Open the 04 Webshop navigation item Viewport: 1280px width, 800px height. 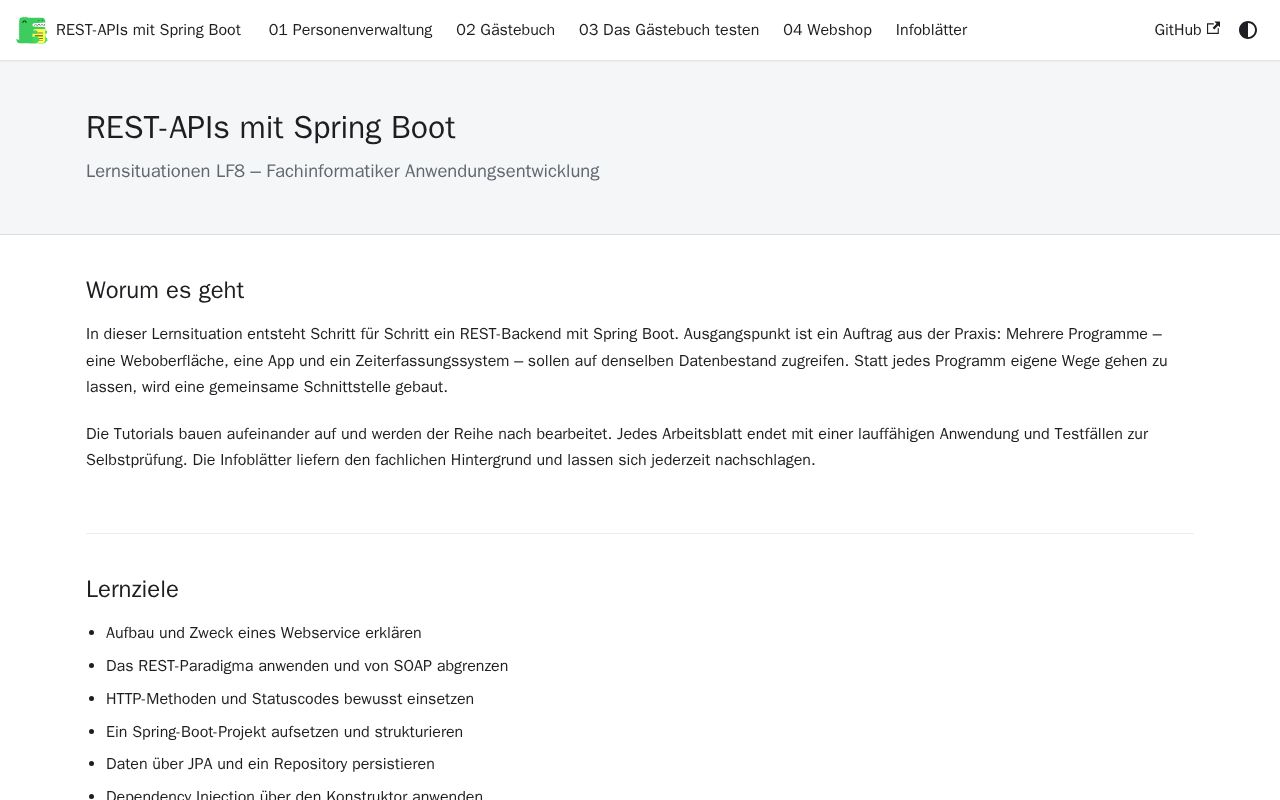click(827, 30)
